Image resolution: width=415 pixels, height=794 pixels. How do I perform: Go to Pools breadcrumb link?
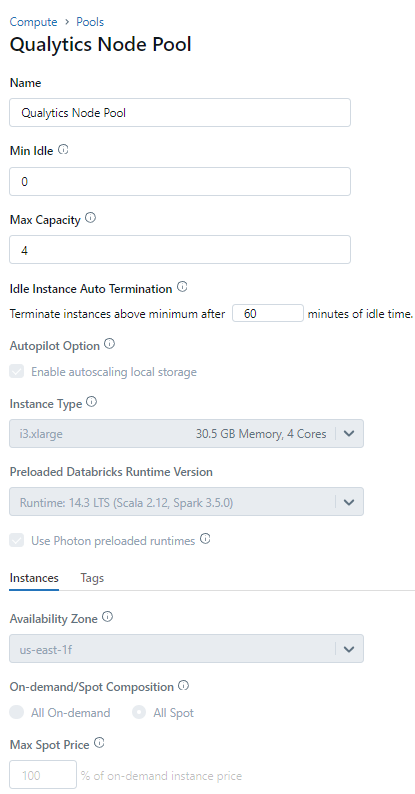click(90, 22)
